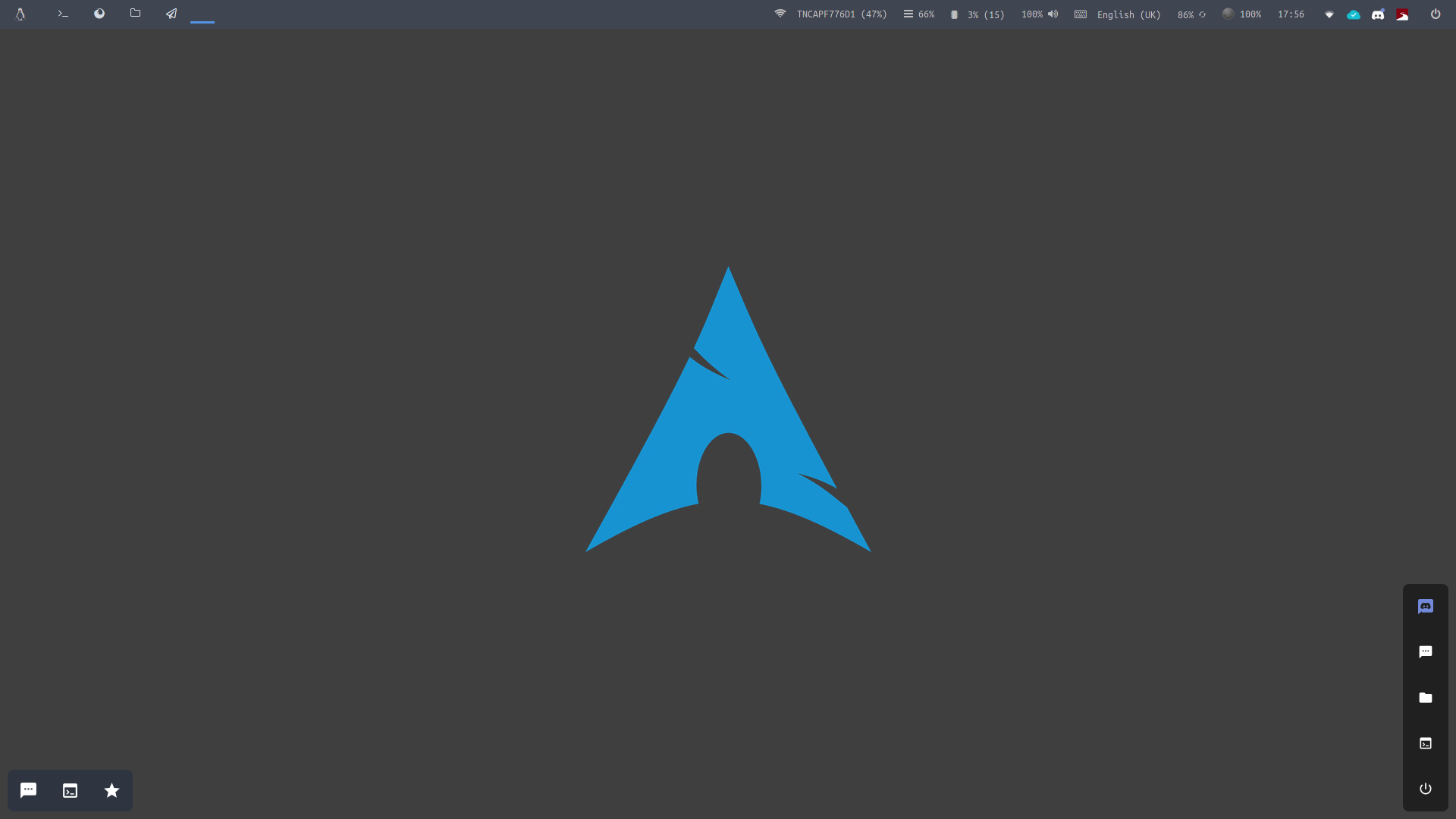Screen dimensions: 1456x819
Task: Click battery status 3% (15)
Action: point(986,14)
